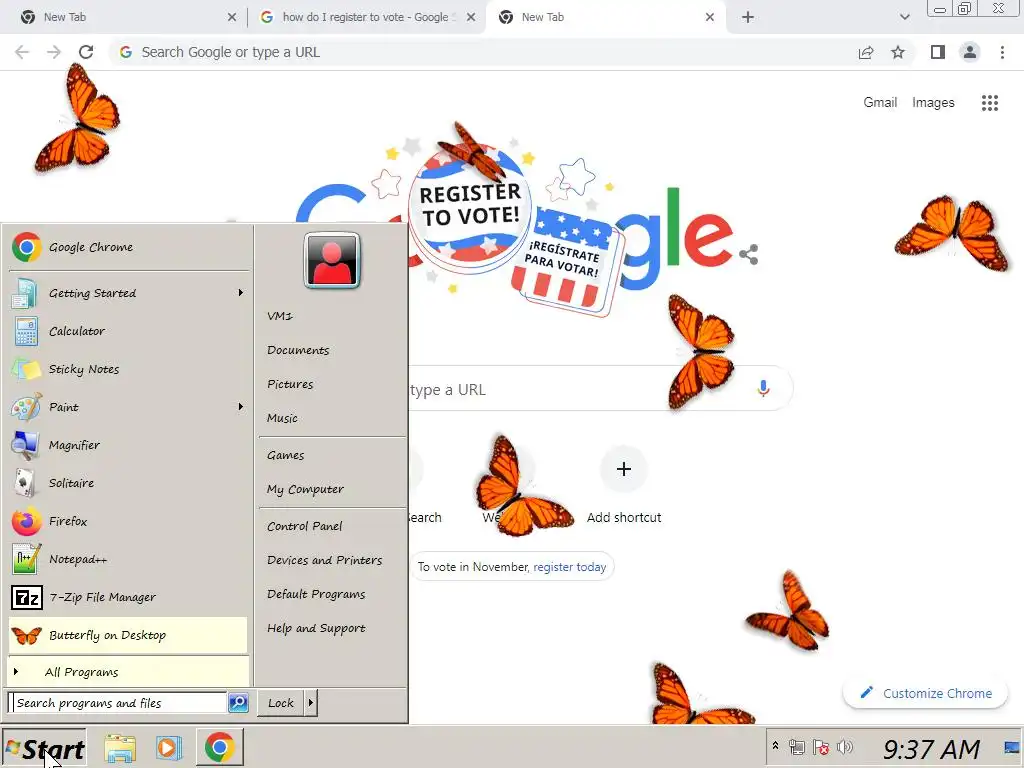The height and width of the screenshot is (768, 1024).
Task: Open a new Chrome tab
Action: tap(748, 17)
